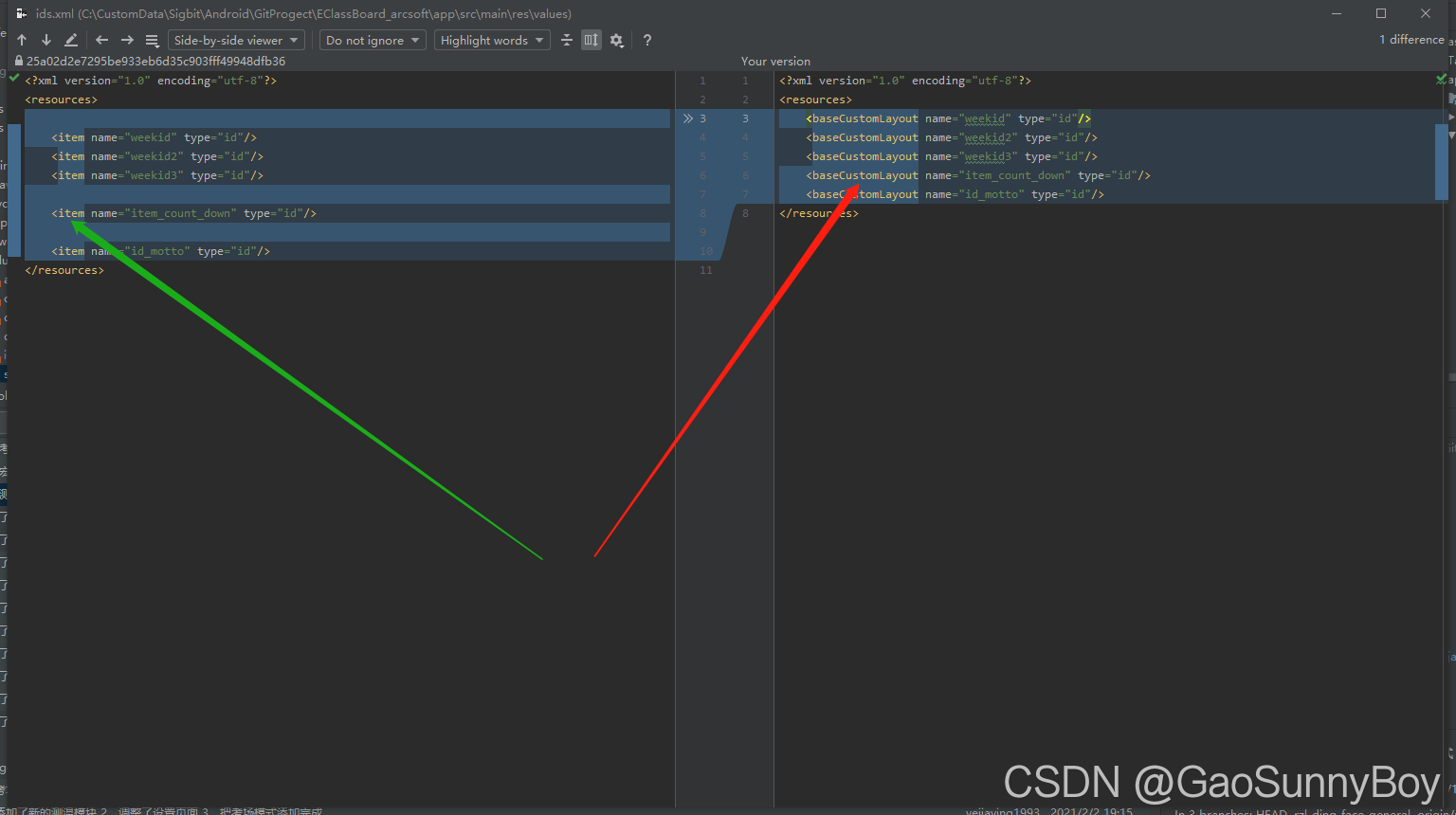Click left pane item_count_down line

click(184, 213)
